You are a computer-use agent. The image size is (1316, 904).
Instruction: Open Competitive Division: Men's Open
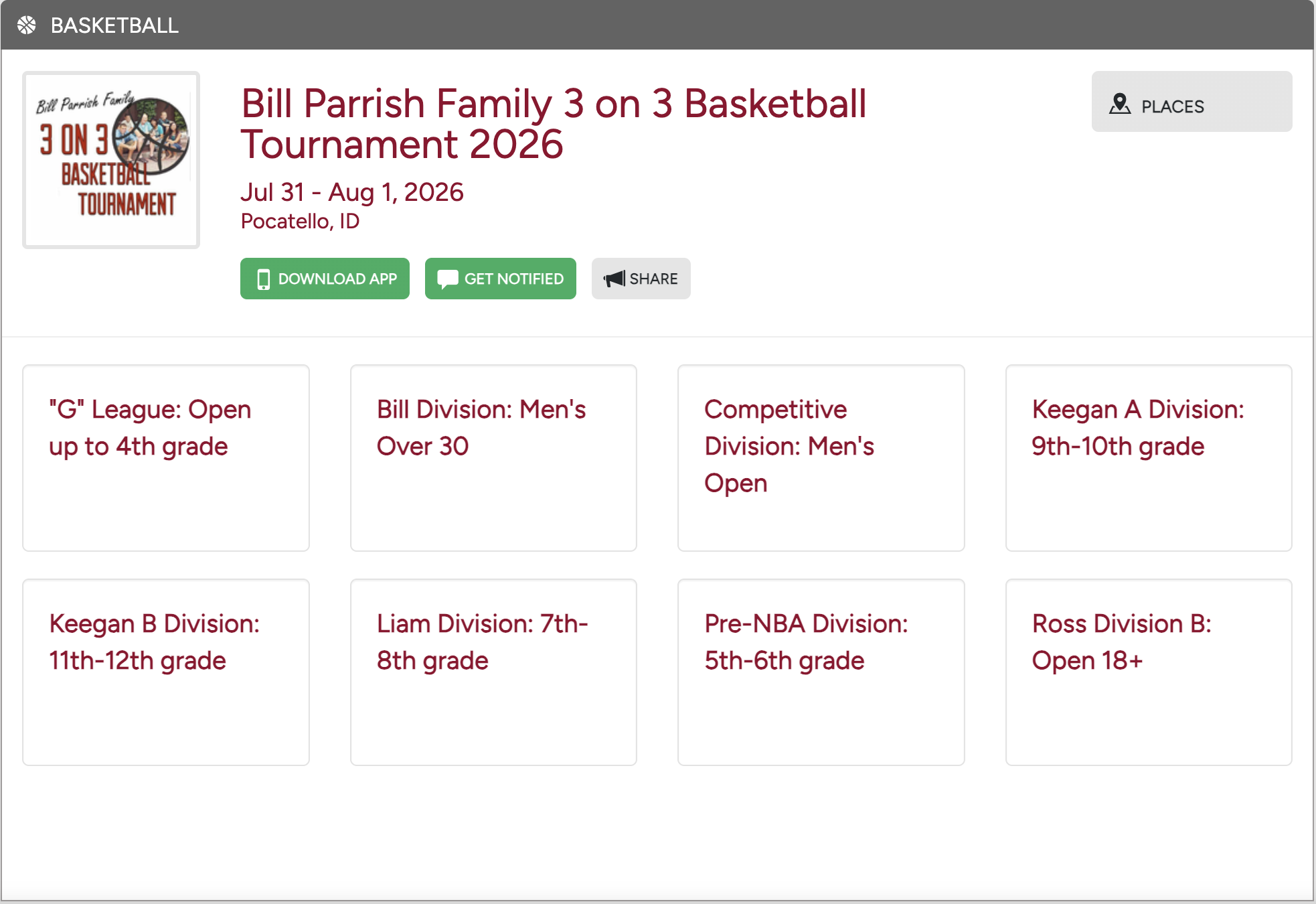[821, 458]
